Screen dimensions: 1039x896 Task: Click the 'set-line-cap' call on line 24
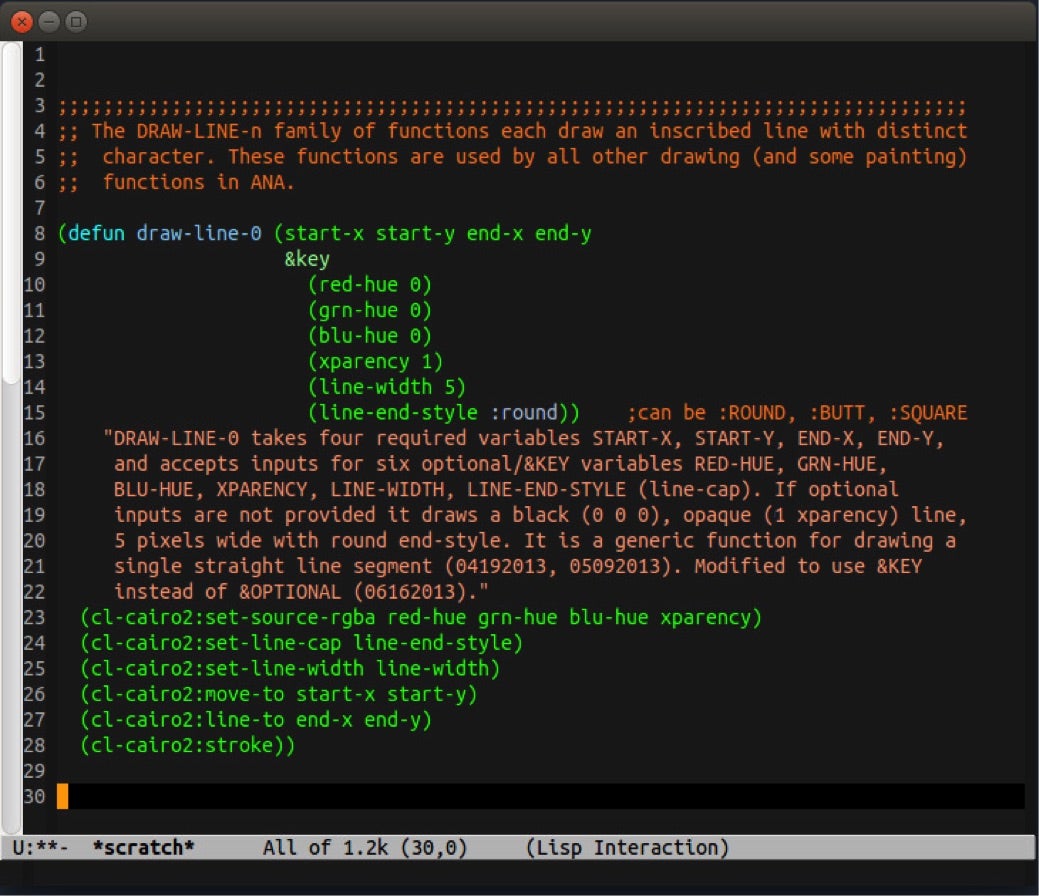(273, 644)
